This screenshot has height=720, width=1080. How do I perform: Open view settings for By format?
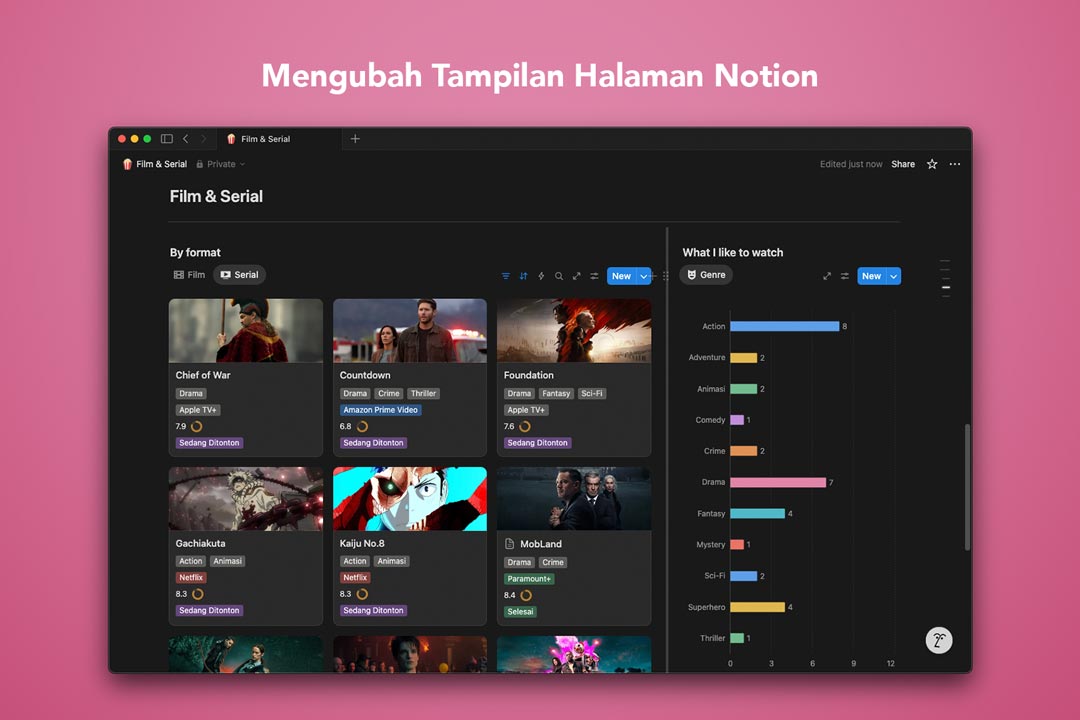point(594,276)
